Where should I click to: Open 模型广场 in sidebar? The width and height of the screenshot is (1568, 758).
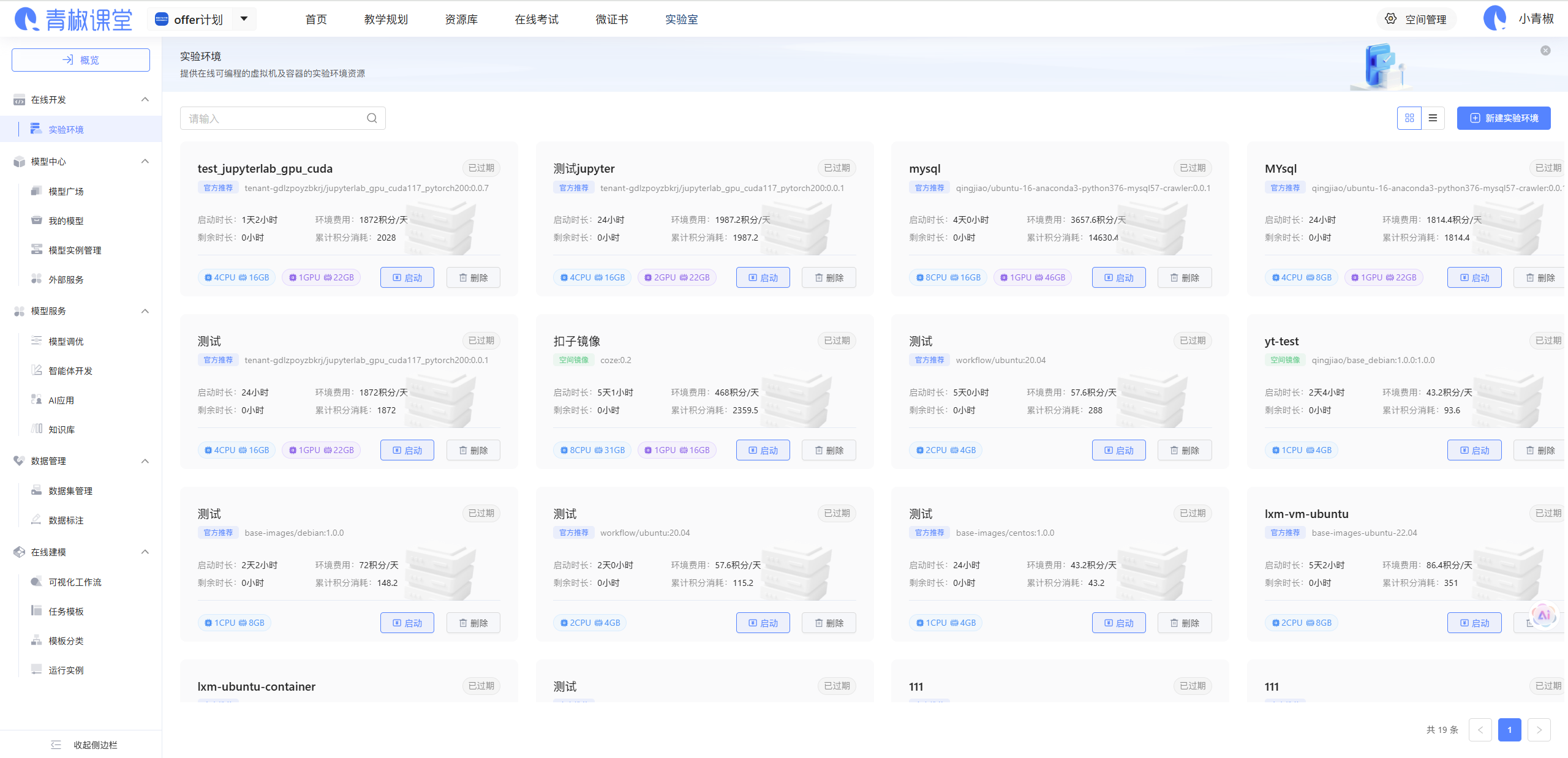point(66,192)
